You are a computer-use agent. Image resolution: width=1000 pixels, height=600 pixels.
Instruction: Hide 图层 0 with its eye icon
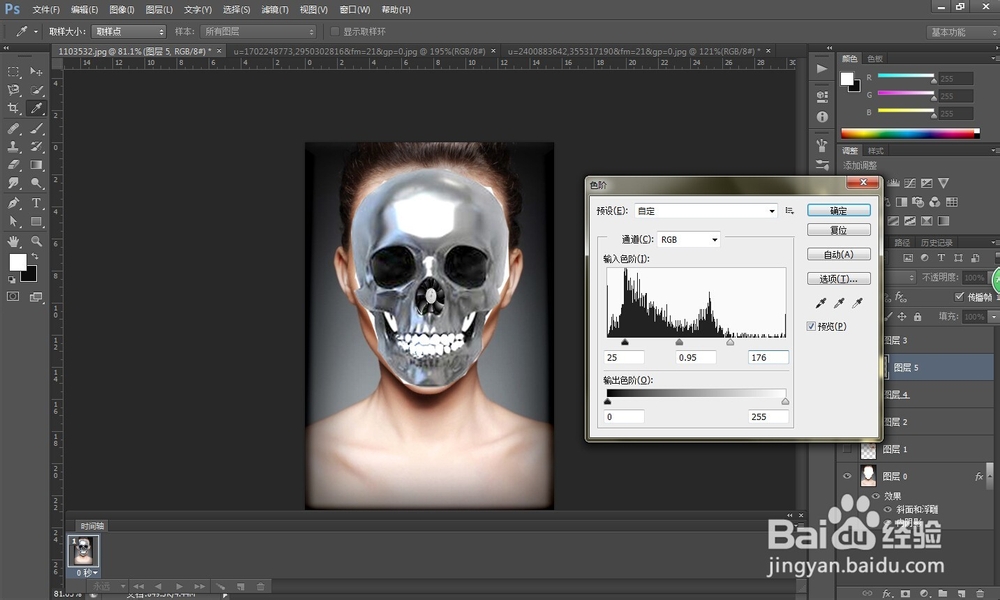click(847, 476)
